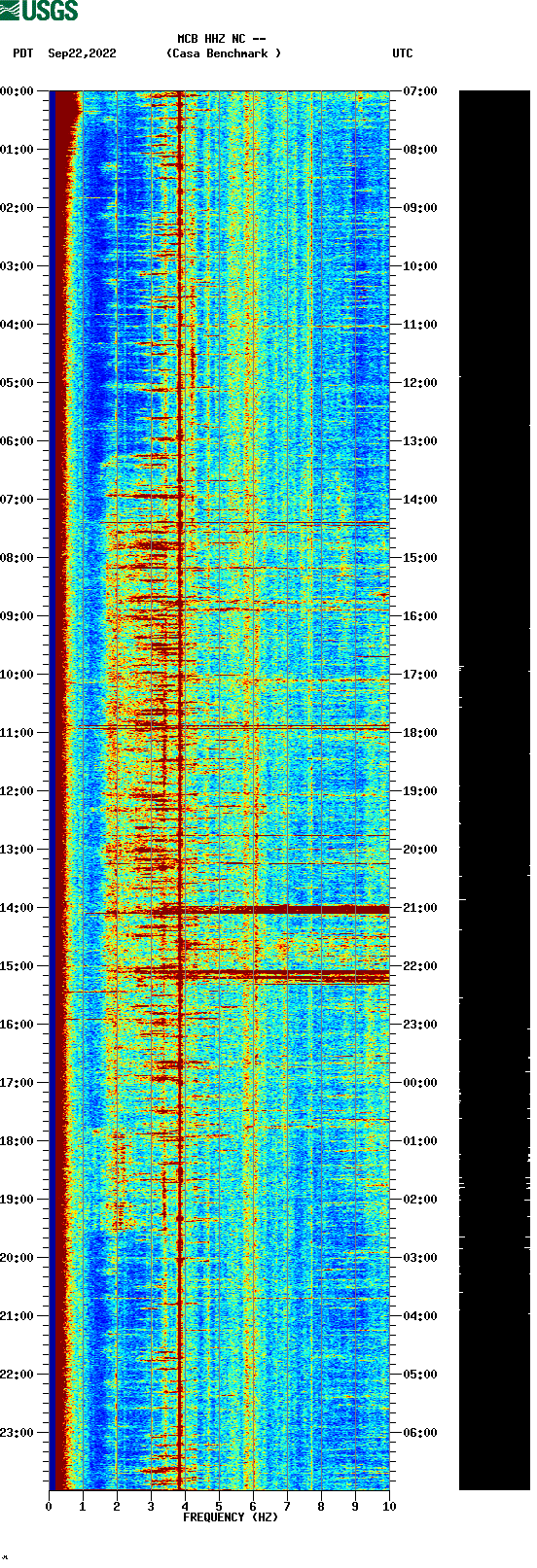This screenshot has height=1568, width=537.
Task: Click the 06:00 UTC right-axis label
Action: click(x=420, y=1433)
